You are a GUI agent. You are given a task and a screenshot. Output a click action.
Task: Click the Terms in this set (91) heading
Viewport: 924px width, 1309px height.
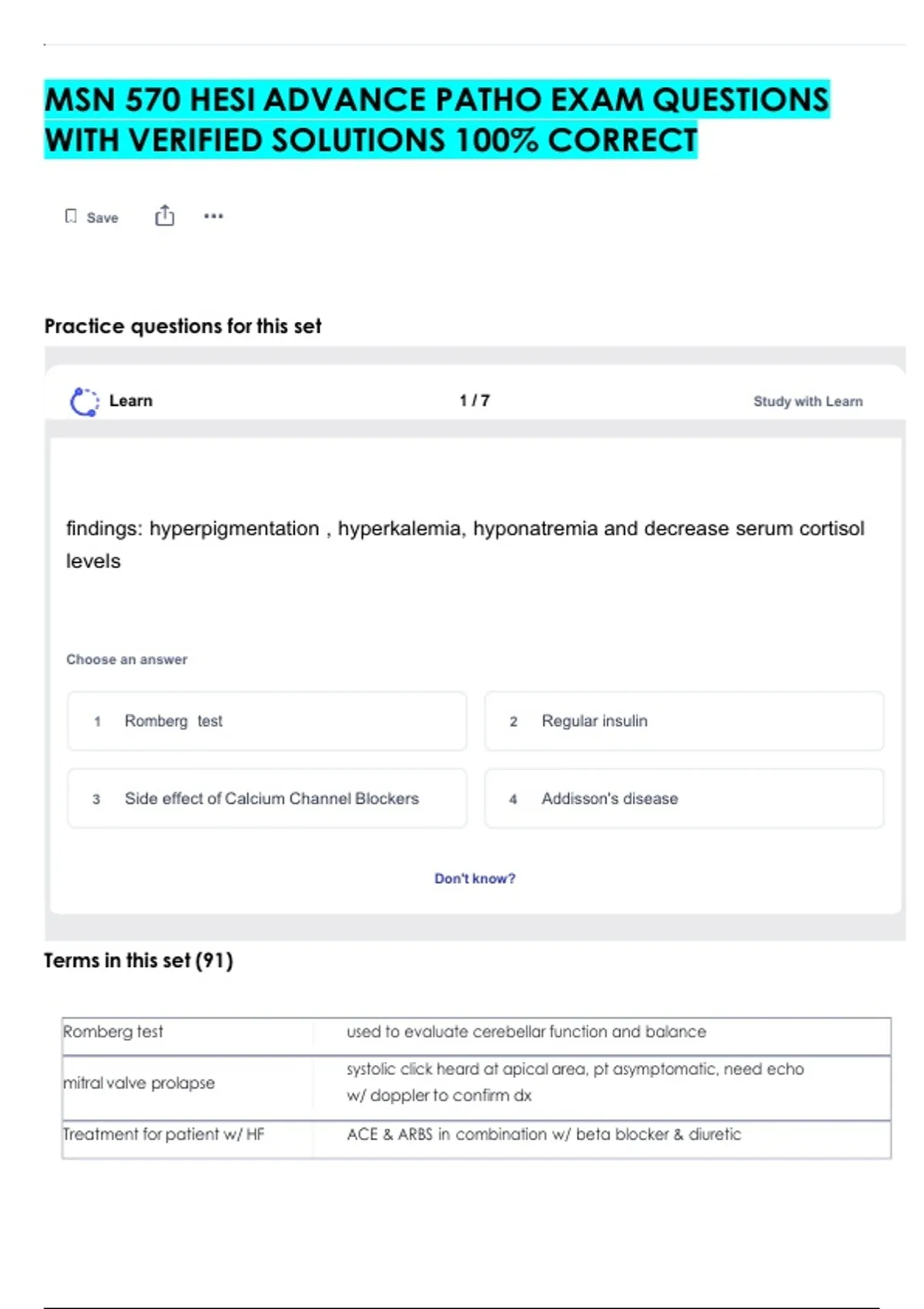(x=139, y=960)
